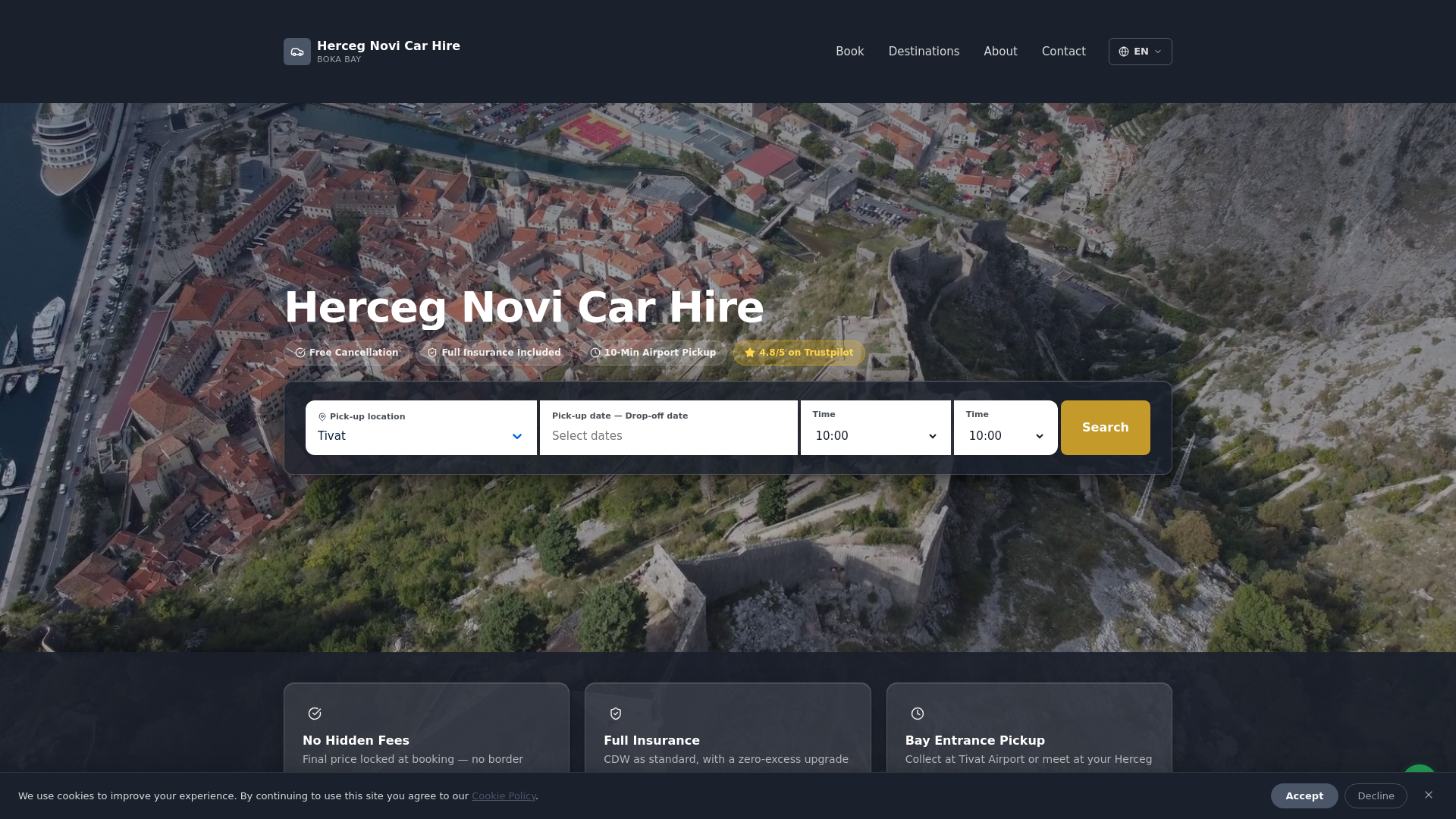Image resolution: width=1456 pixels, height=819 pixels.
Task: Select Contact in the top navigation
Action: (1064, 52)
